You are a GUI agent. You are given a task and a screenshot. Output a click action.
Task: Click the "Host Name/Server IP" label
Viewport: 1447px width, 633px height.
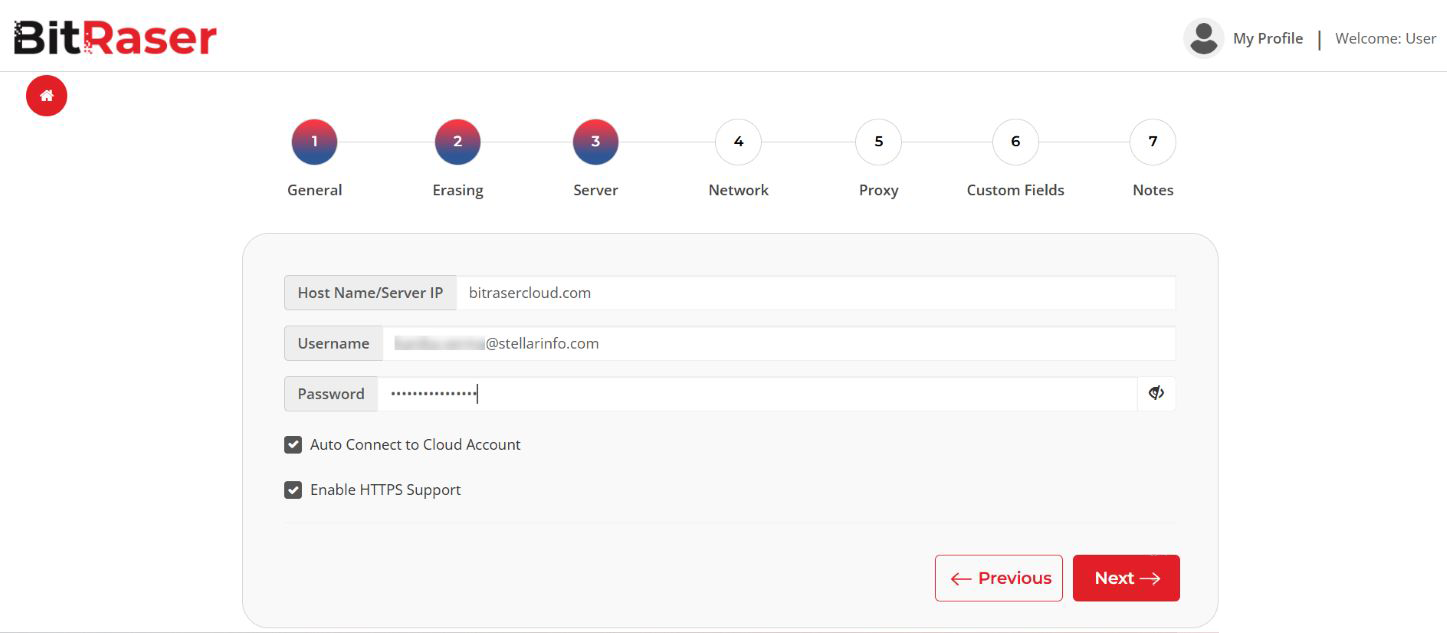click(370, 293)
